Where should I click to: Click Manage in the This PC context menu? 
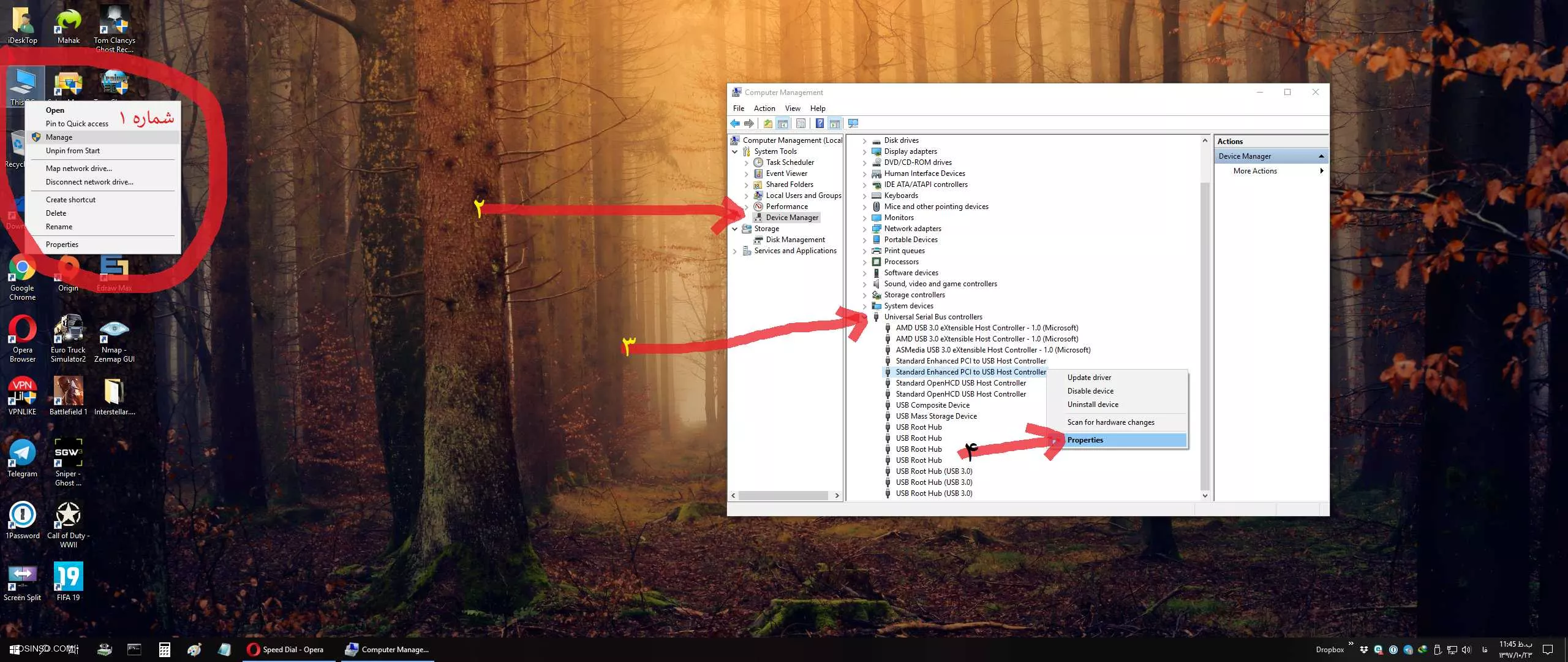tap(103, 137)
